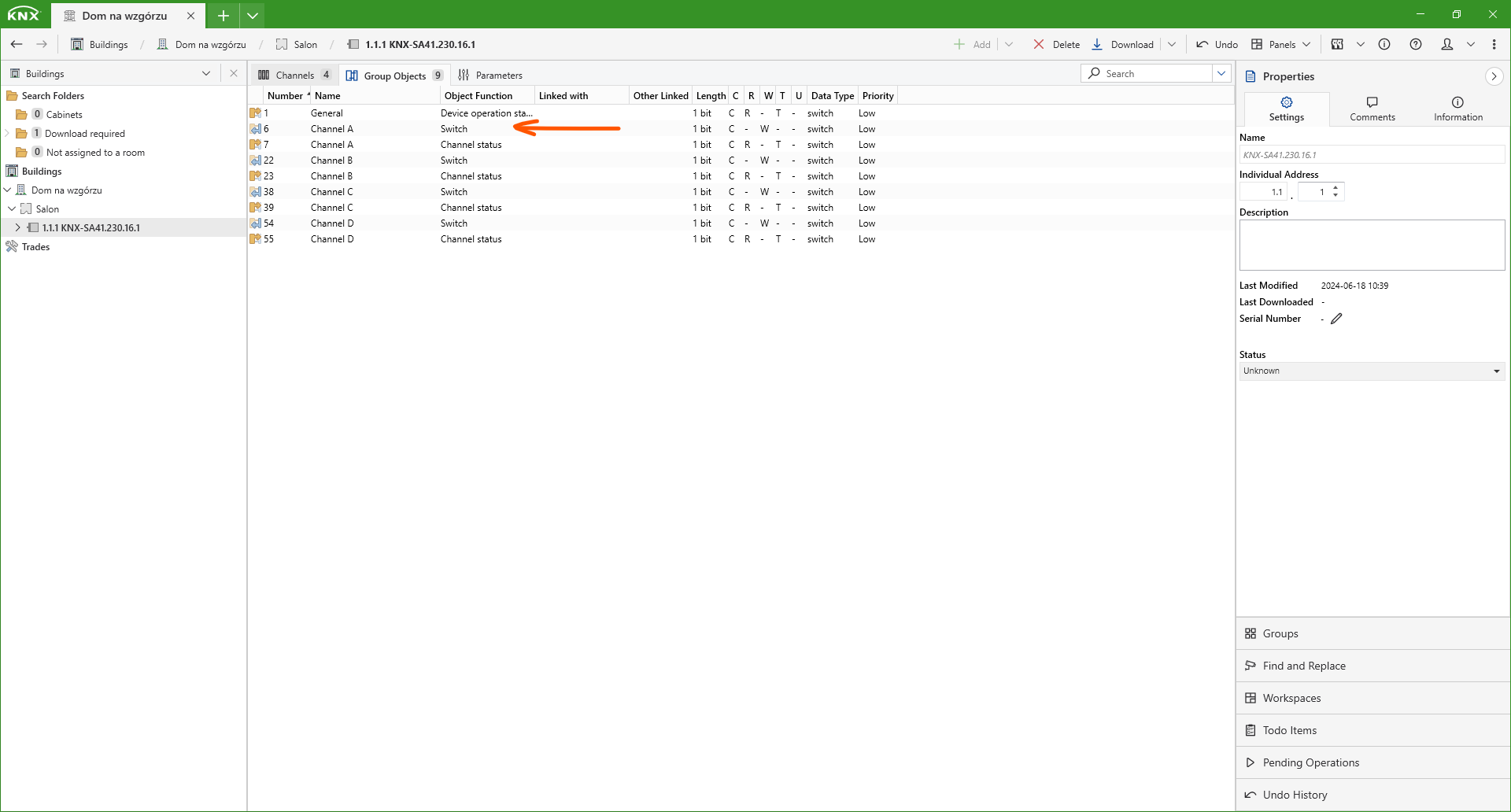
Task: Switch to the Channels tab
Action: point(294,75)
